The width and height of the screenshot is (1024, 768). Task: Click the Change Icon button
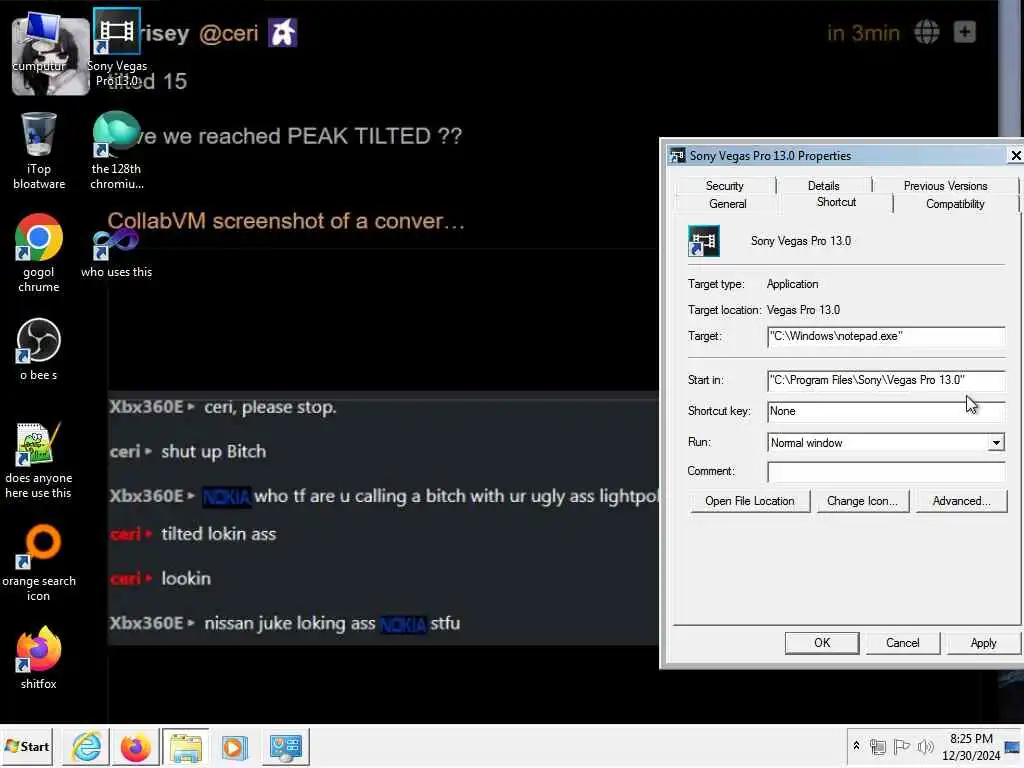coord(862,501)
